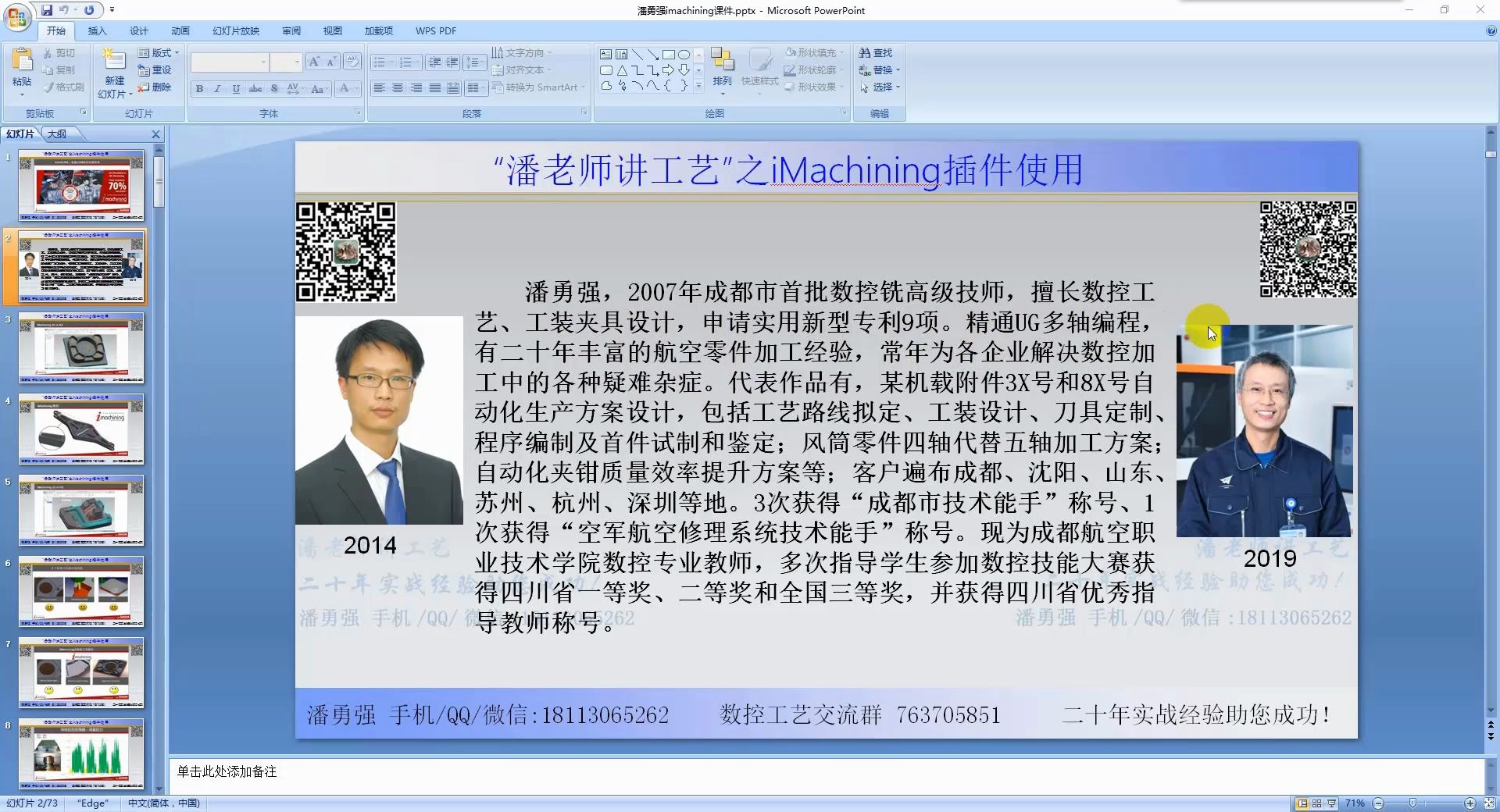
Task: Switch to the 大纲 outline pane tab
Action: click(57, 134)
